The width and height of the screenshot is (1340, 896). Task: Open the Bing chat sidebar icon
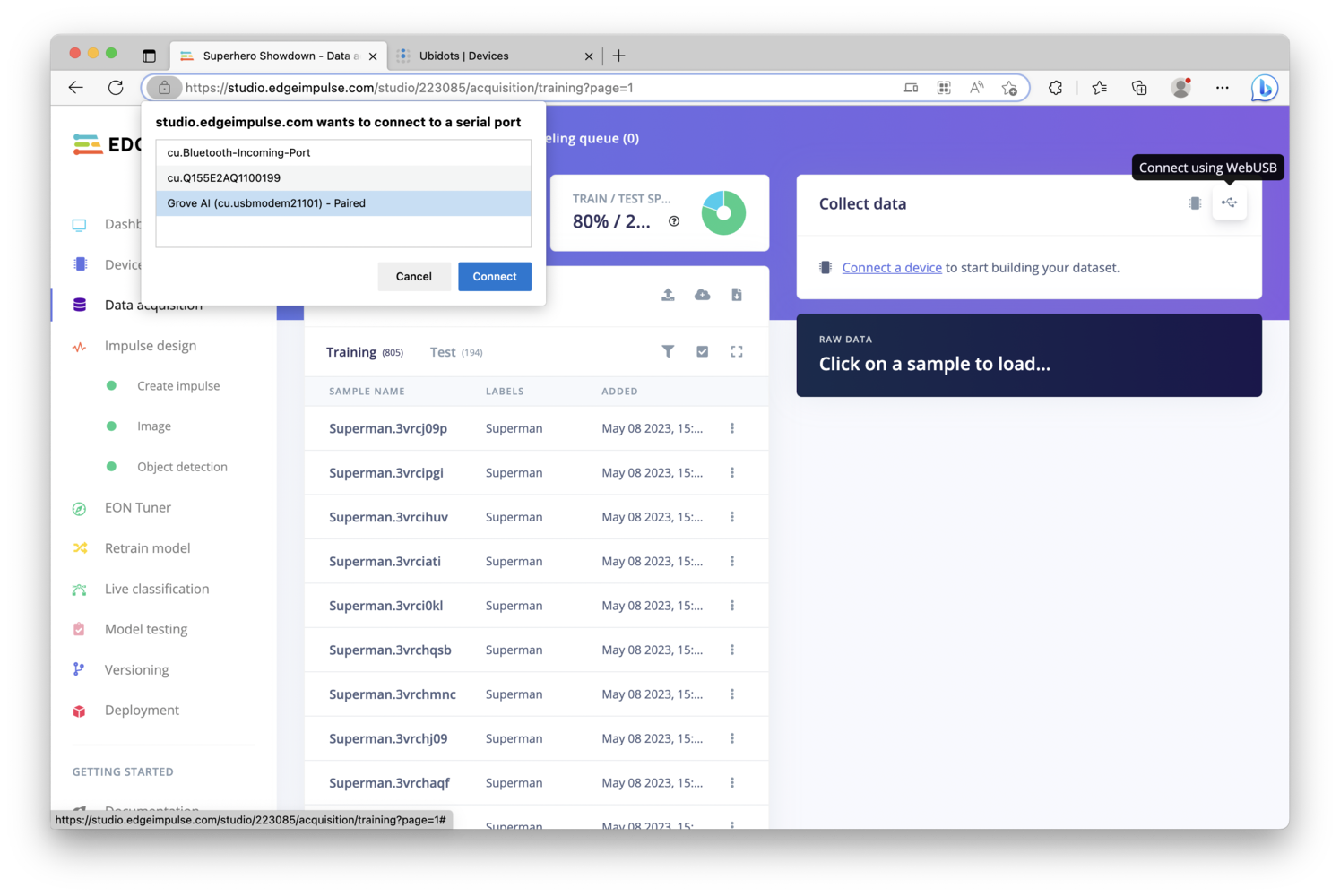point(1264,88)
